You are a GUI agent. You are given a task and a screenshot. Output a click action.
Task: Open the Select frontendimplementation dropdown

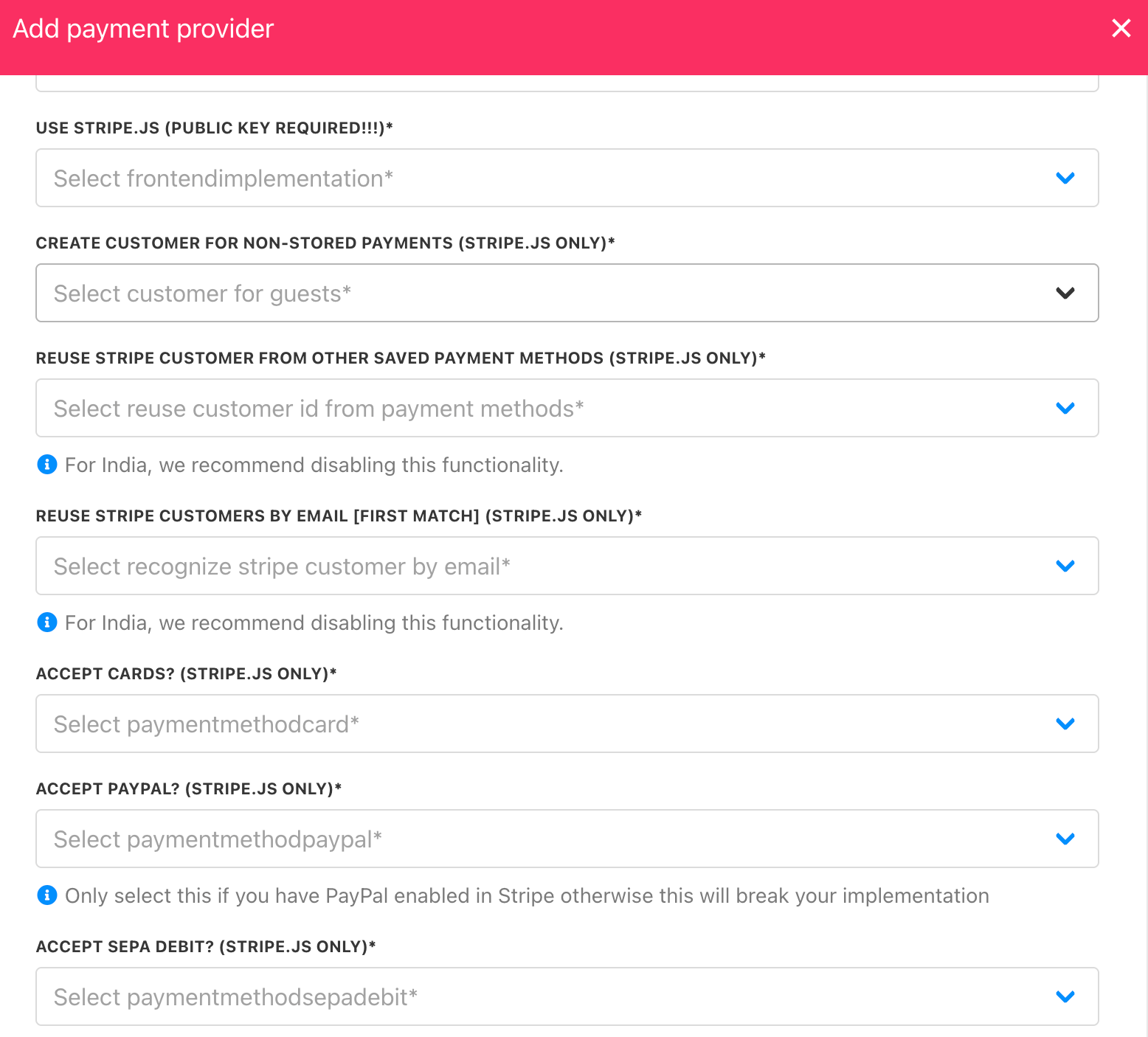567,178
